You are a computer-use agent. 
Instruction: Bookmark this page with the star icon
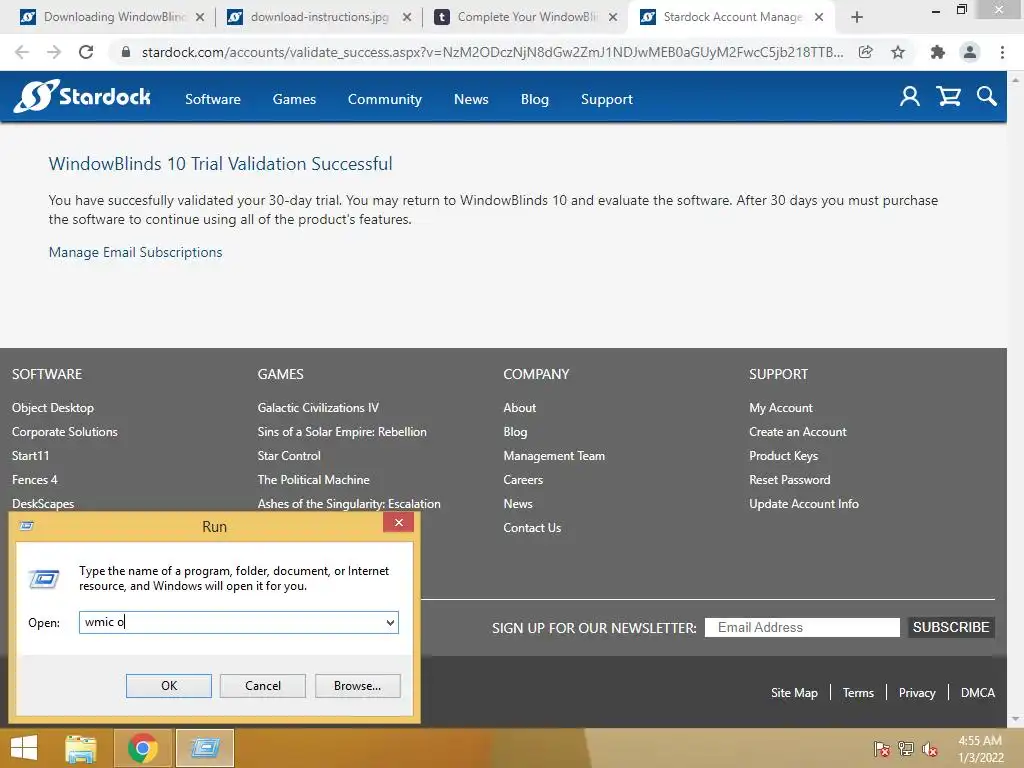pyautogui.click(x=898, y=52)
